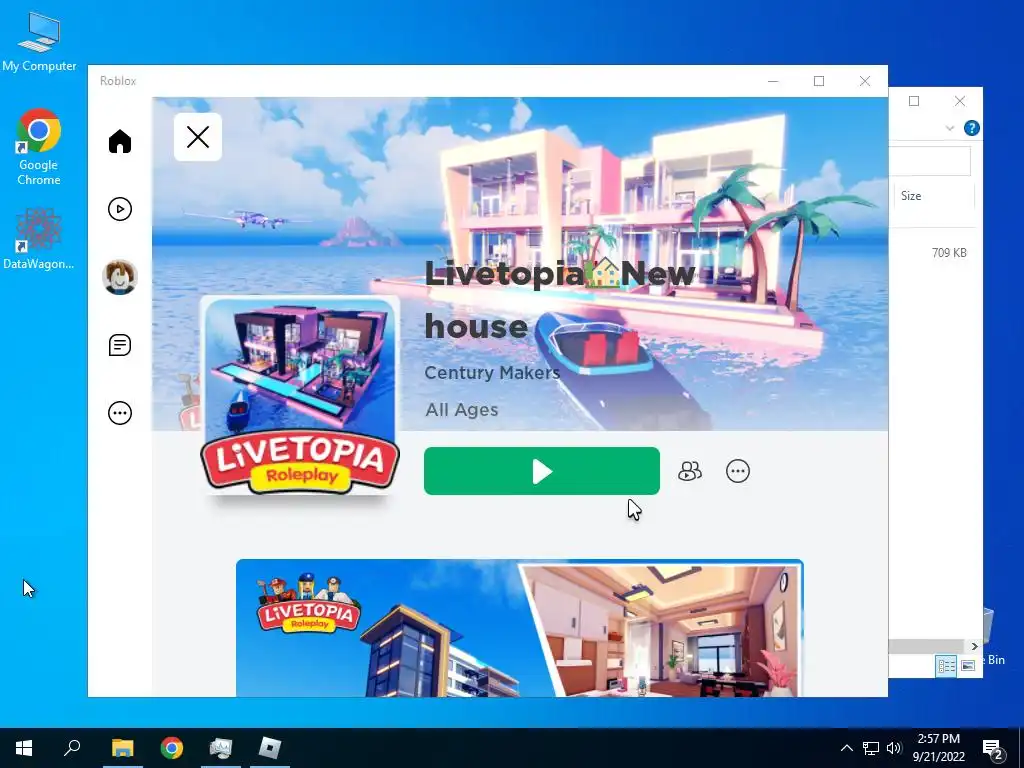Select the My Computer desktop icon
Viewport: 1024px width, 768px height.
(x=39, y=41)
